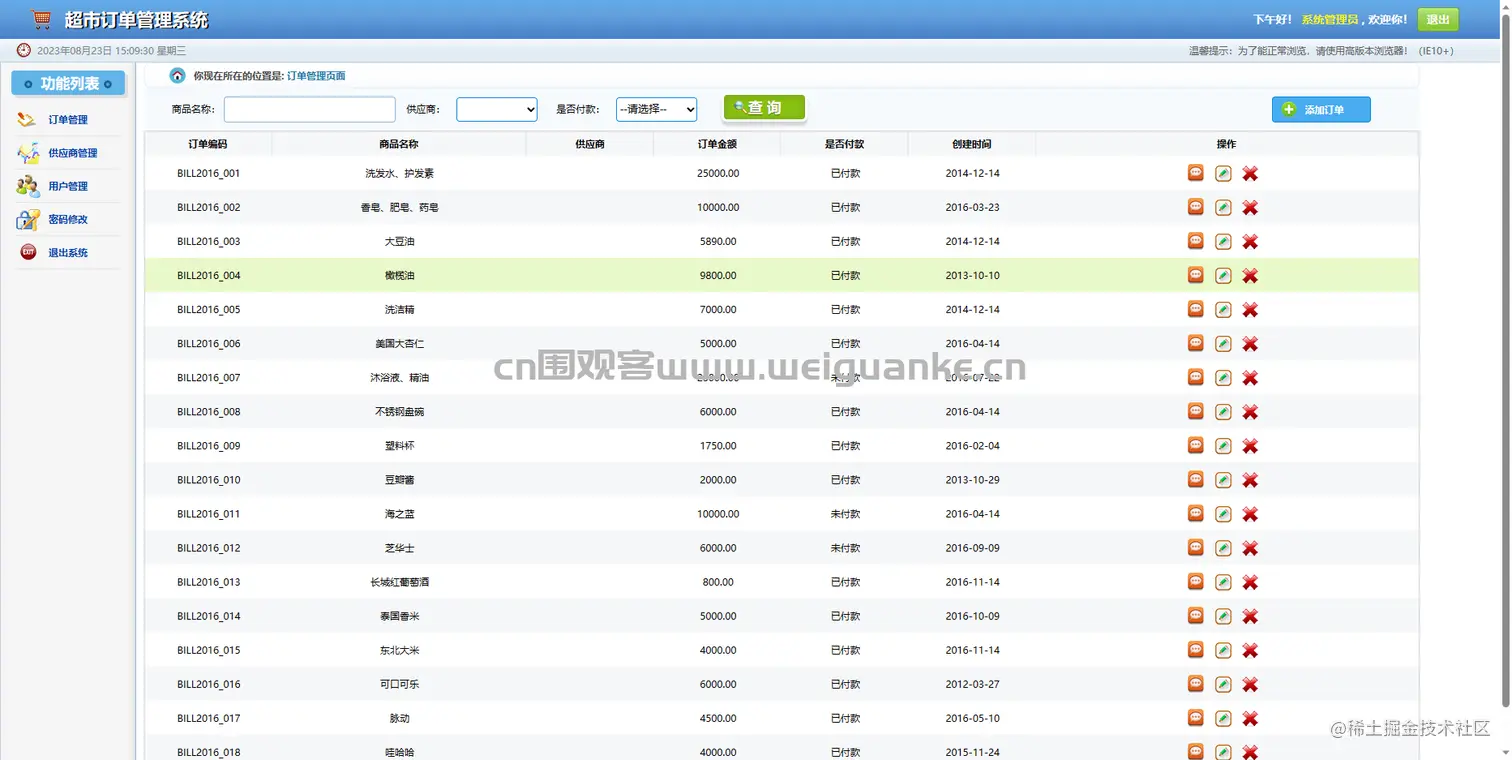View details of order BILL2016_005

(x=1195, y=308)
